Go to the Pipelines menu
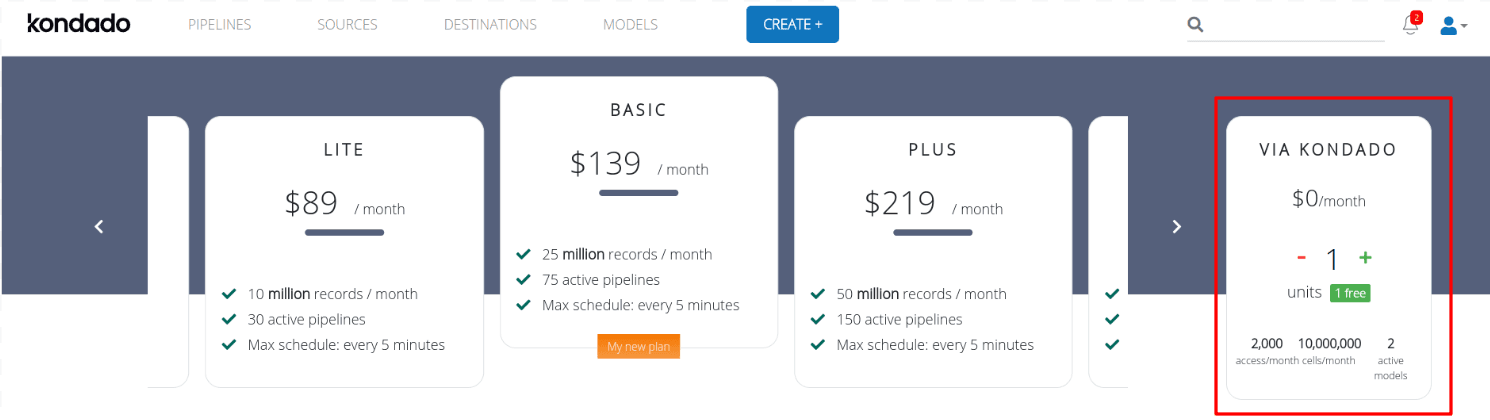The height and width of the screenshot is (420, 1490). click(x=219, y=25)
